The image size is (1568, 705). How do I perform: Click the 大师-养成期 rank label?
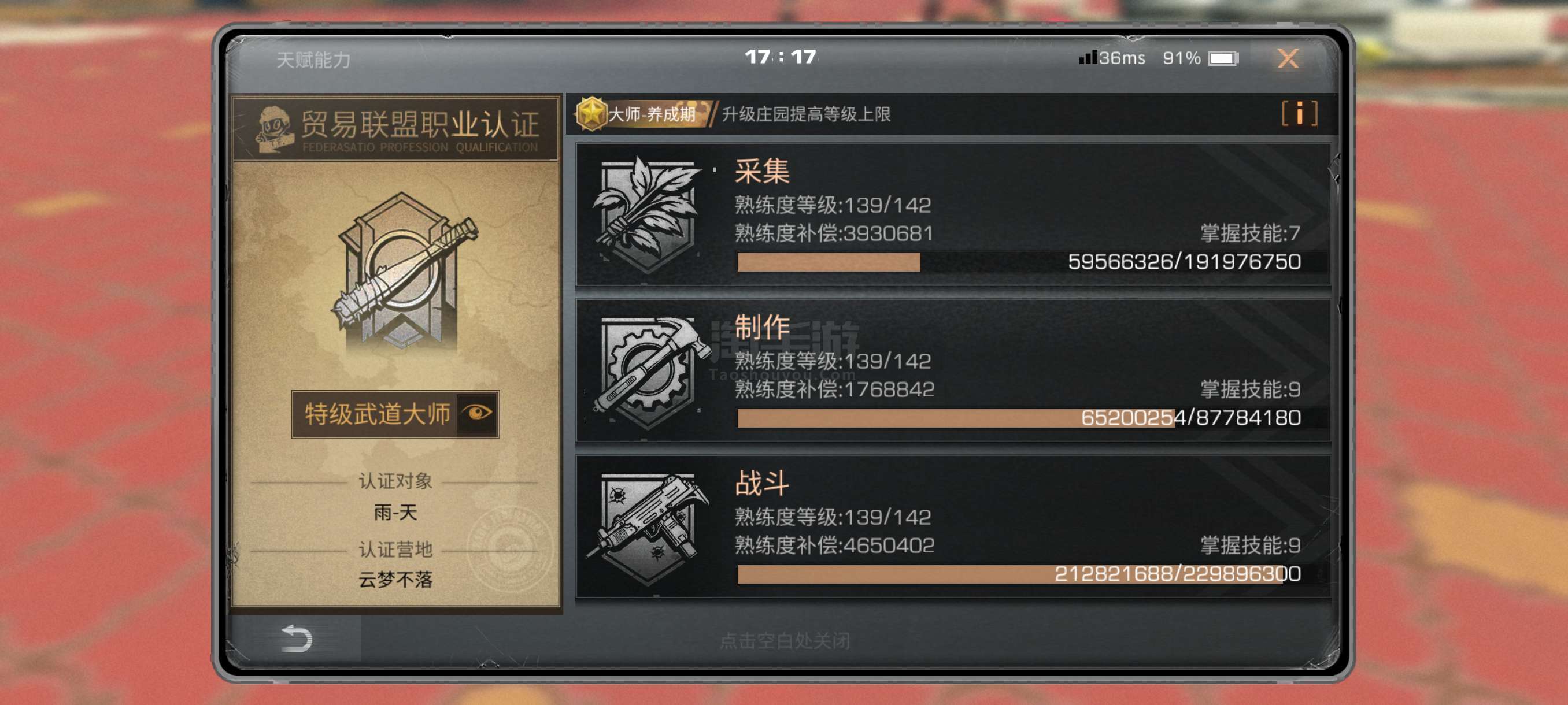651,114
